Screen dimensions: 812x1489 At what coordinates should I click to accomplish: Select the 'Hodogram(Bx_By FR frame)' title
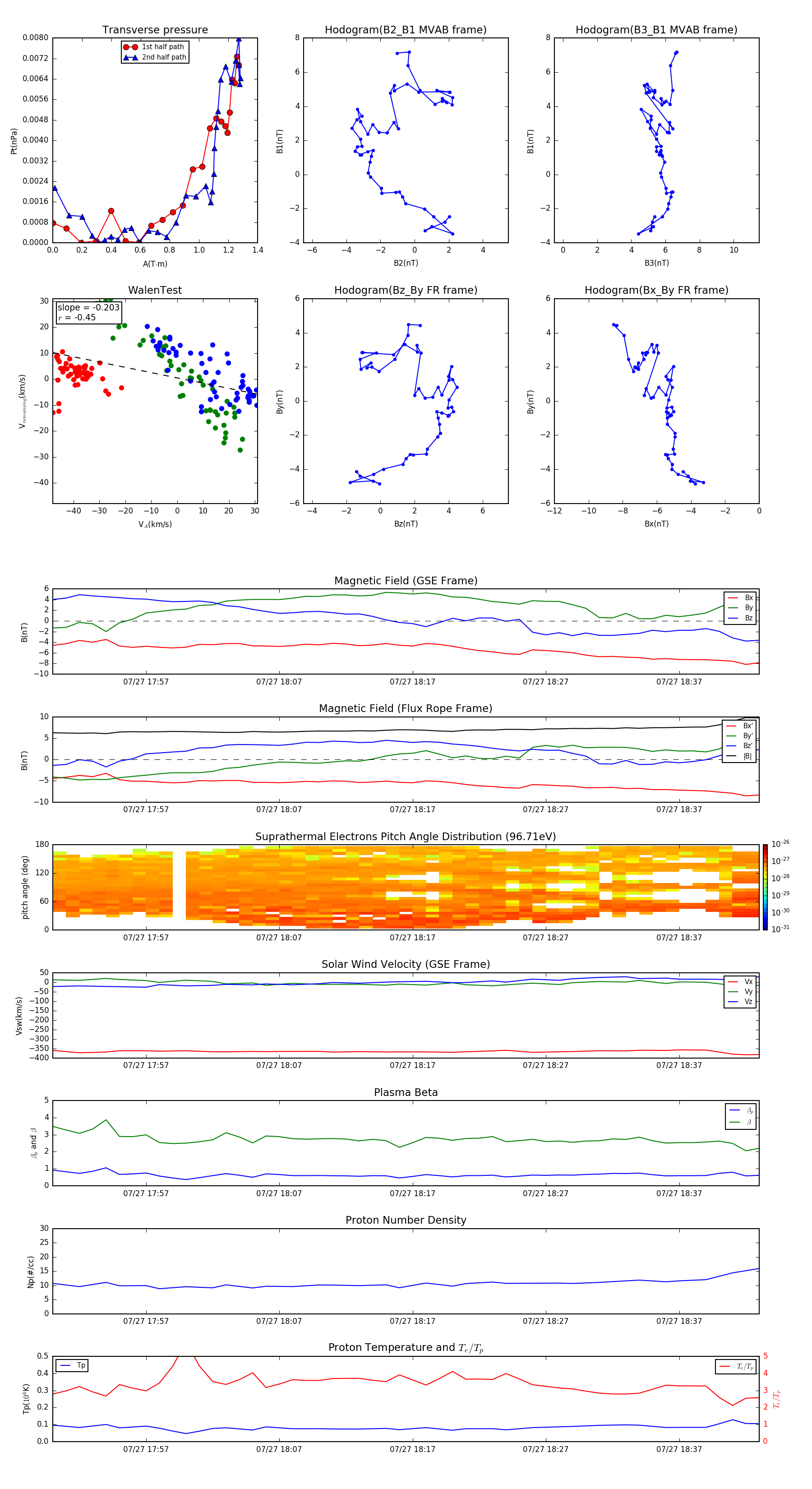[x=656, y=290]
